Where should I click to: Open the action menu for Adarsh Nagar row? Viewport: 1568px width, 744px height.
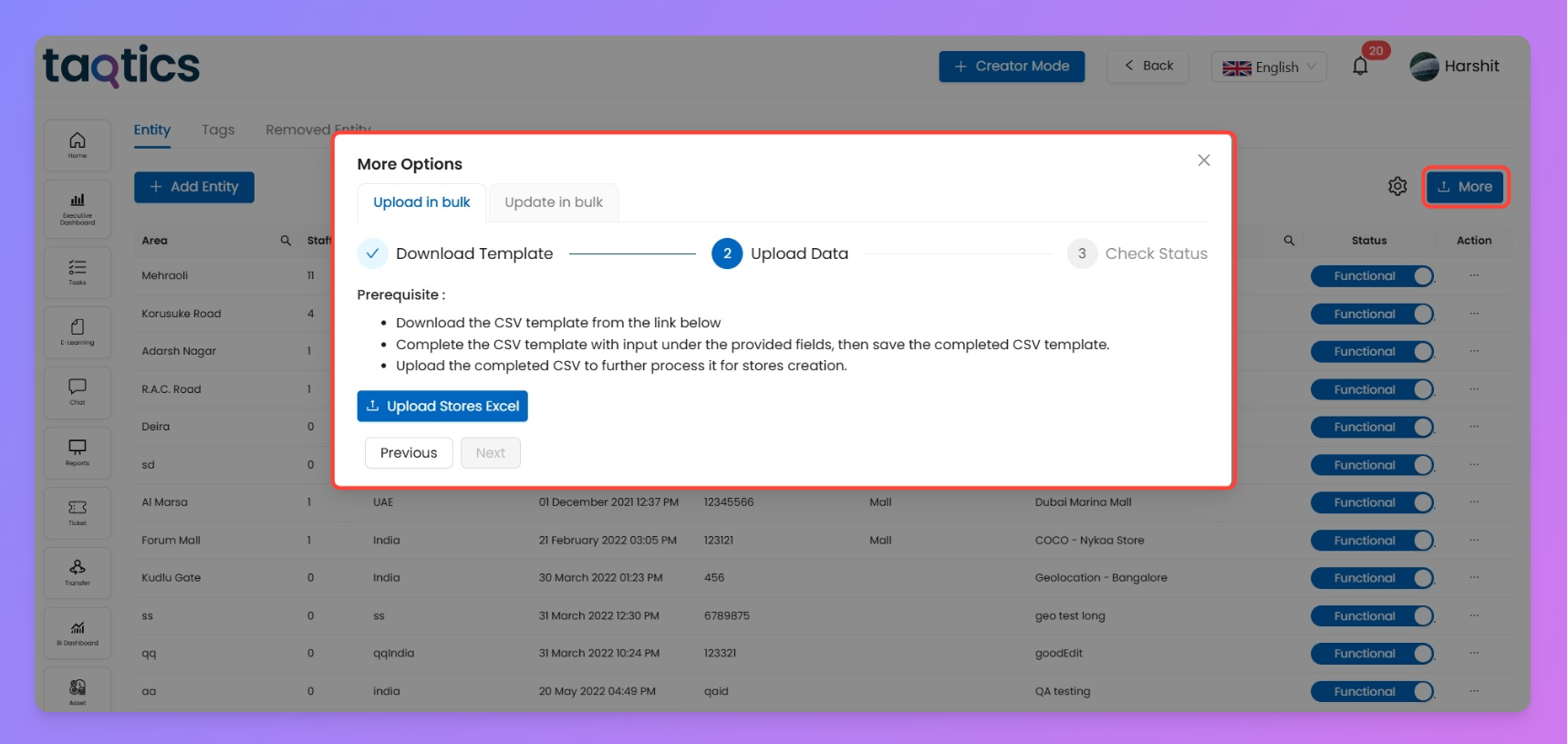(1474, 351)
